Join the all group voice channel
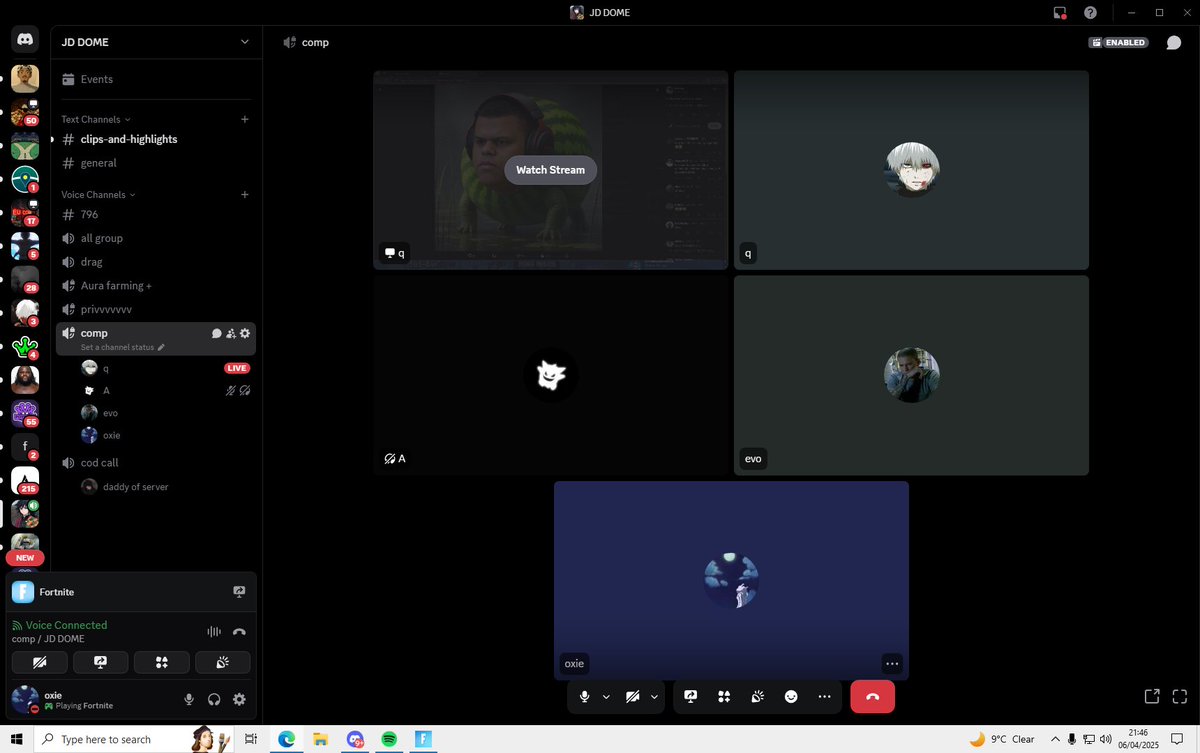 [155, 238]
